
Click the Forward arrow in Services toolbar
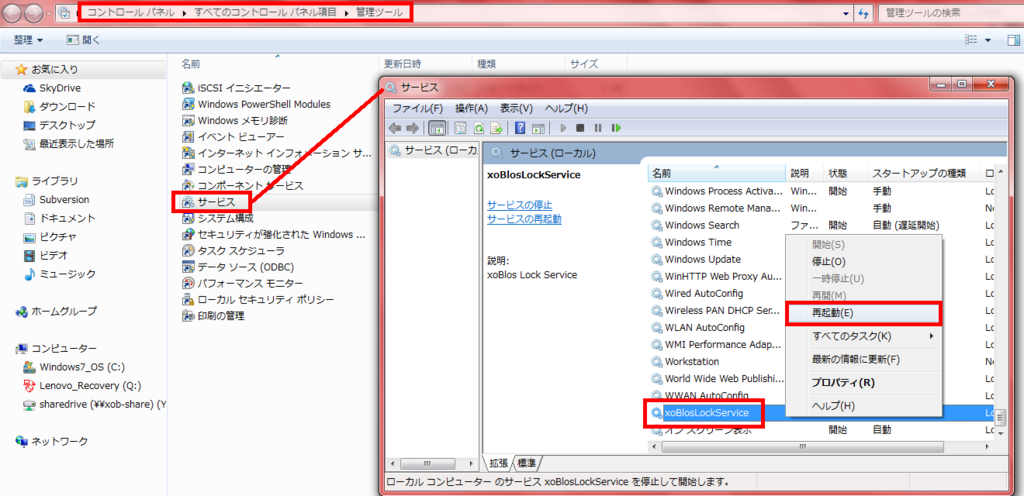pyautogui.click(x=412, y=128)
